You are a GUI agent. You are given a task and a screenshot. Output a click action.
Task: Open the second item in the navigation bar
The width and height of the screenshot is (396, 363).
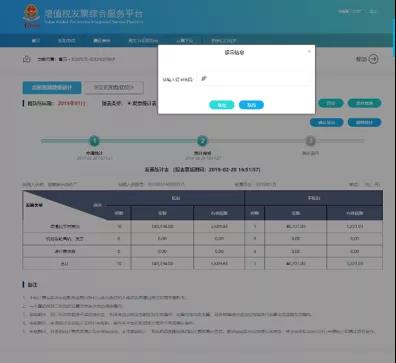tap(67, 41)
